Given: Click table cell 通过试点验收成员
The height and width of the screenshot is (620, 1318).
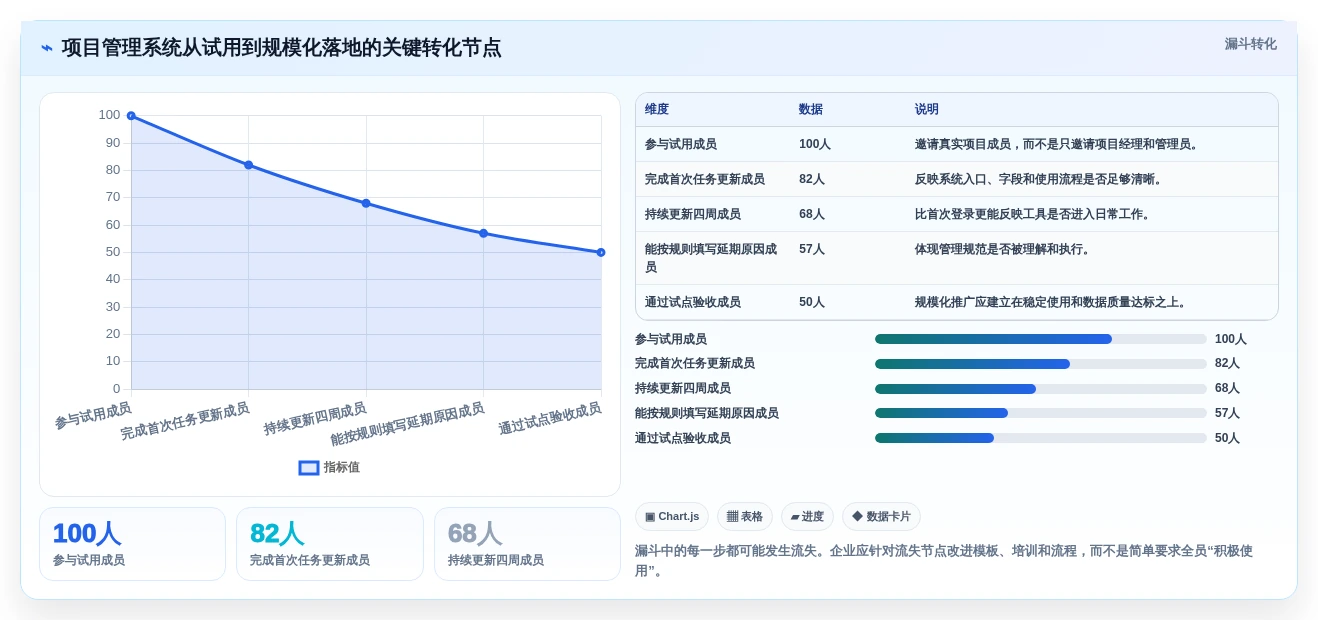Looking at the screenshot, I should click(693, 302).
